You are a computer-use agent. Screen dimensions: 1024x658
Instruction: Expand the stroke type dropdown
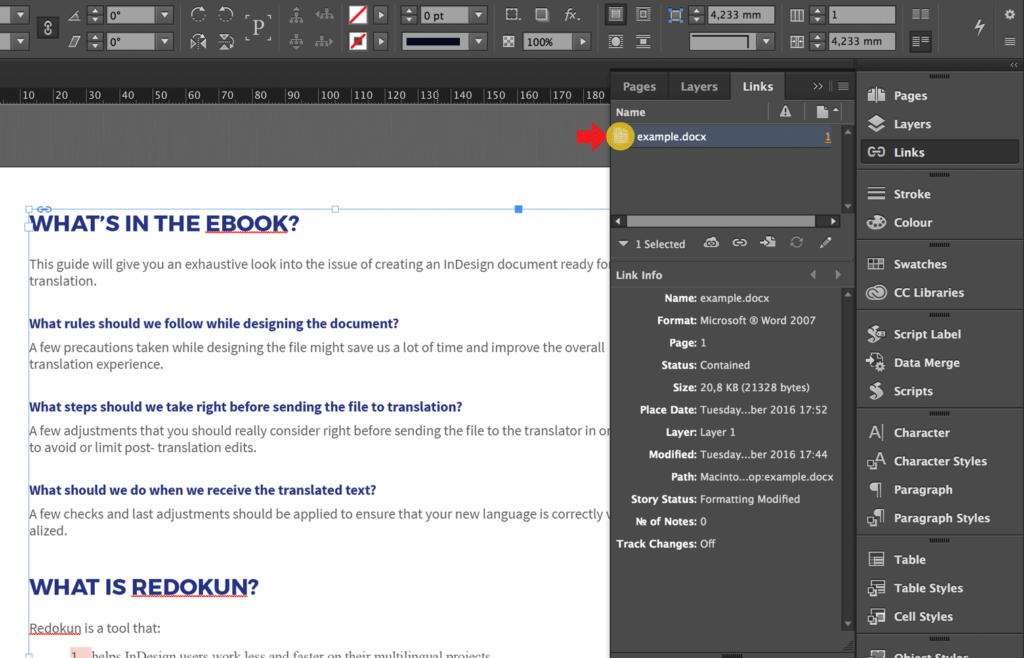point(480,41)
